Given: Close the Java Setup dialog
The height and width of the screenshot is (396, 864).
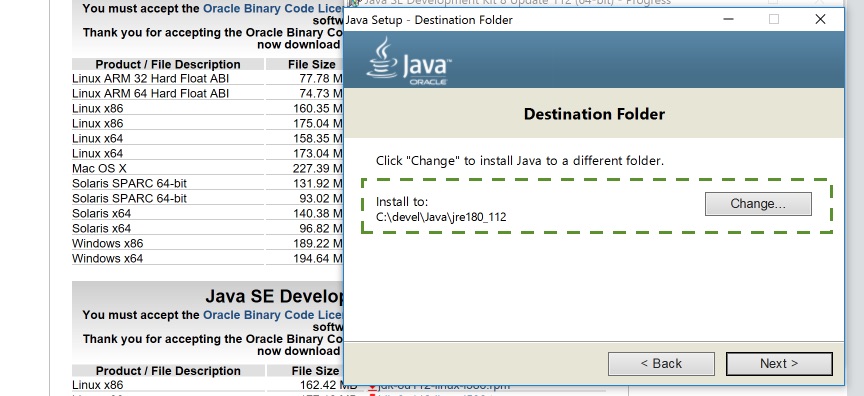Looking at the screenshot, I should point(820,19).
